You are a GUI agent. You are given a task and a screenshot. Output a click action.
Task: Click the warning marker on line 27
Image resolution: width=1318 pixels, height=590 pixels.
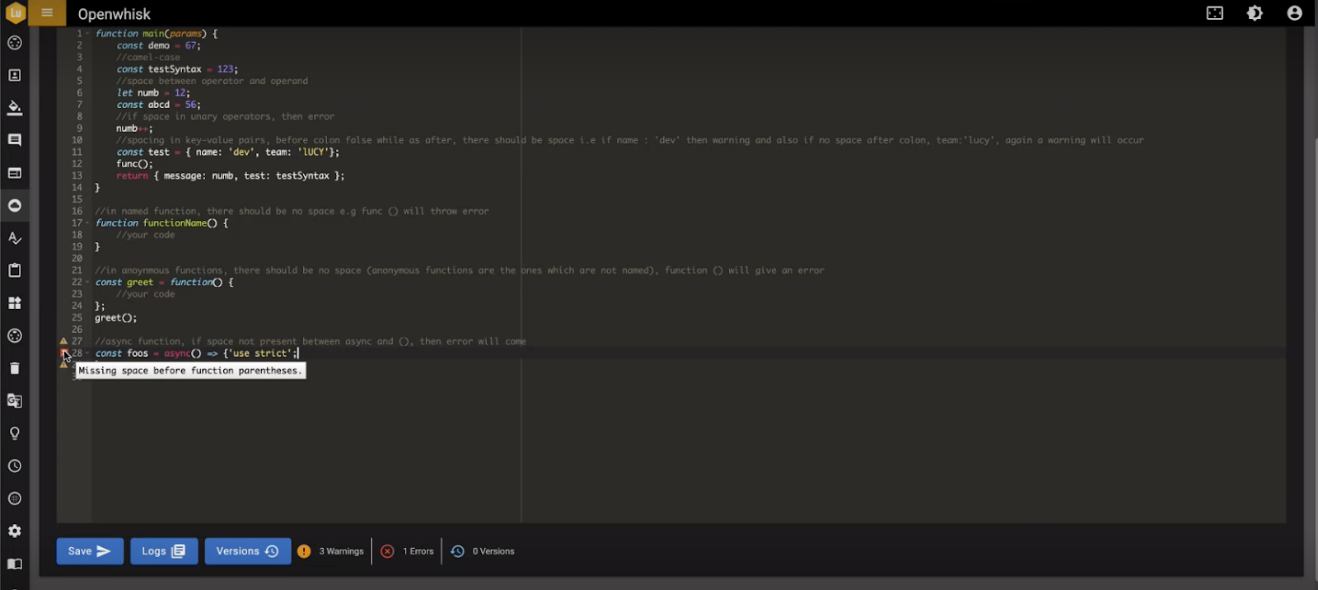pyautogui.click(x=64, y=341)
